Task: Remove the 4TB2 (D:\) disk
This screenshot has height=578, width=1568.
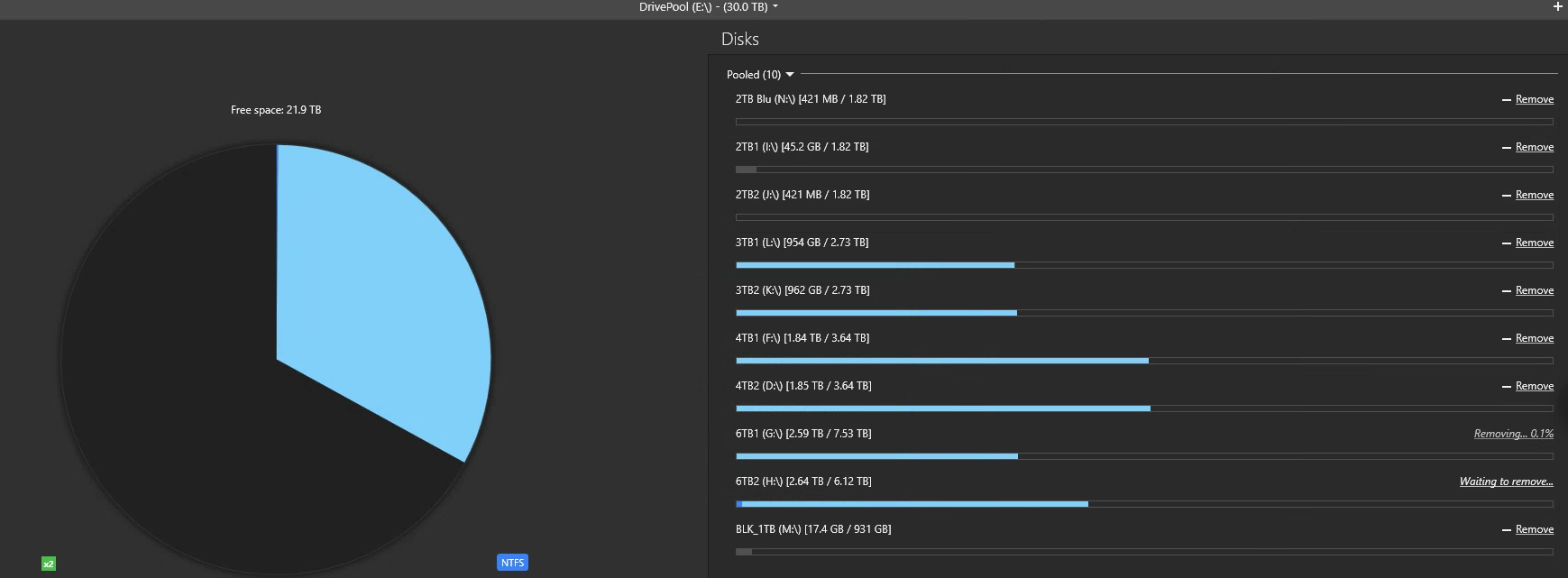Action: (1534, 386)
